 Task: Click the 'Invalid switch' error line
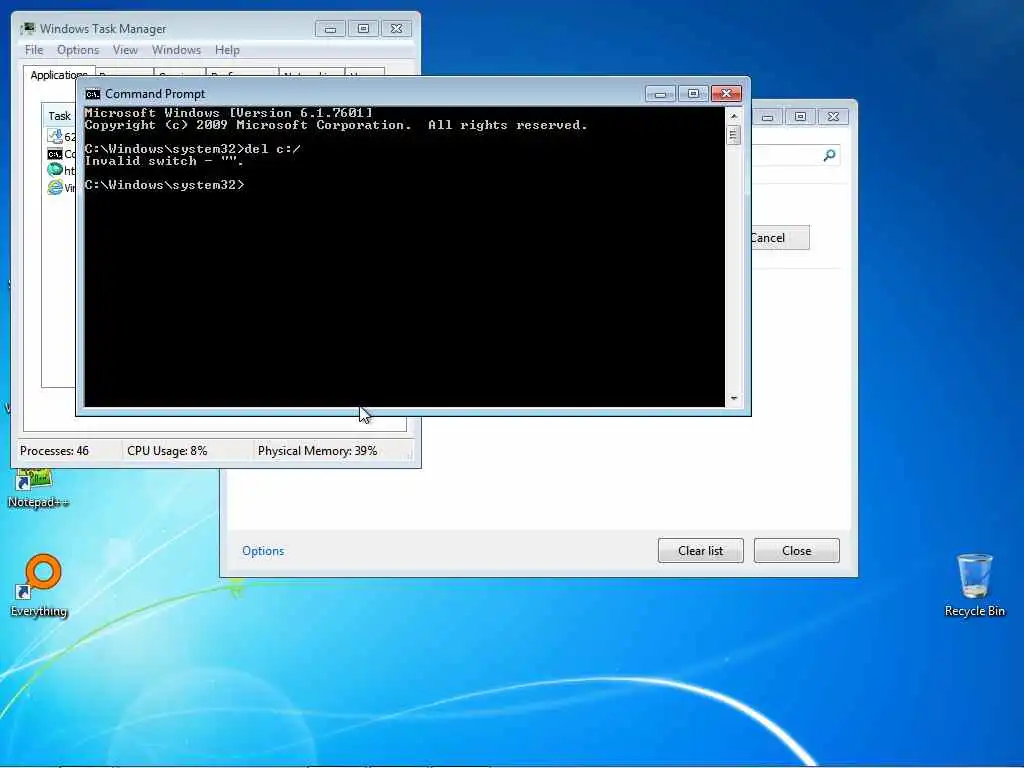165,161
